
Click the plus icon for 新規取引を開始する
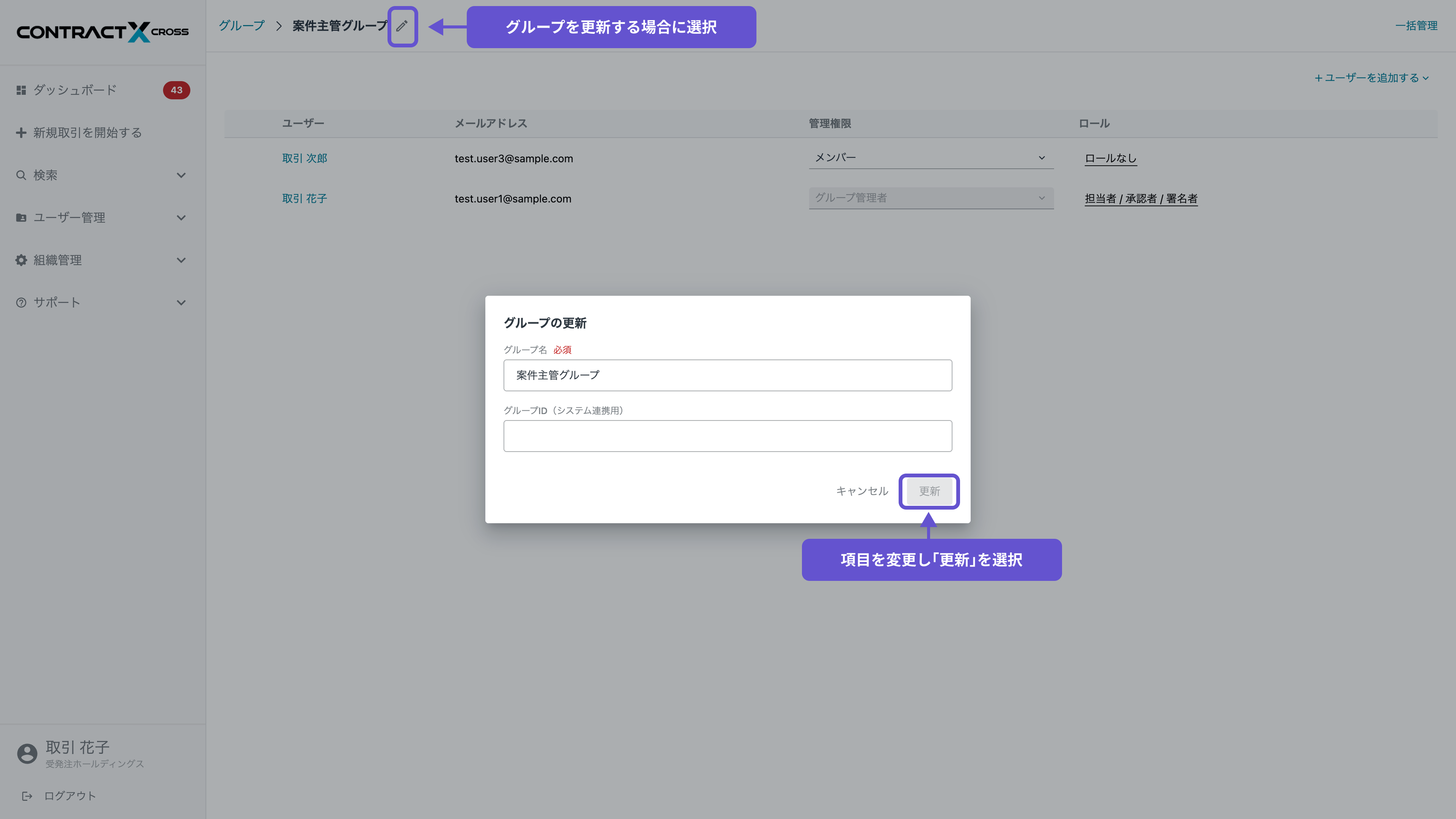21,132
